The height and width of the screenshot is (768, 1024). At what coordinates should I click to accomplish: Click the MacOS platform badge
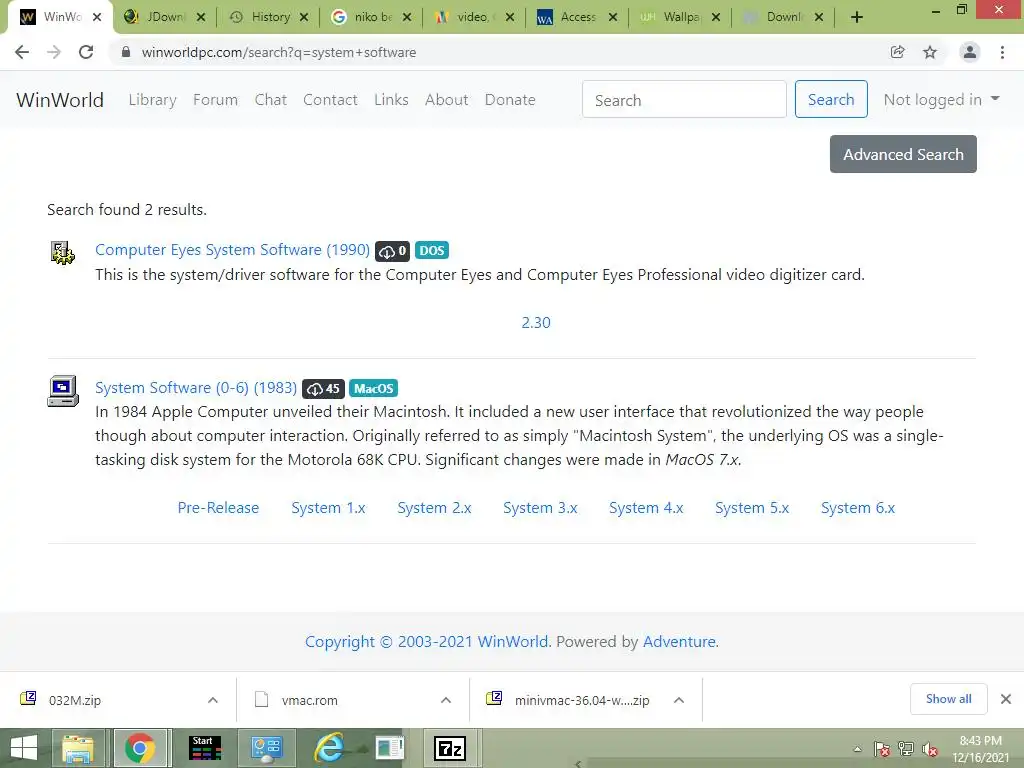374,389
